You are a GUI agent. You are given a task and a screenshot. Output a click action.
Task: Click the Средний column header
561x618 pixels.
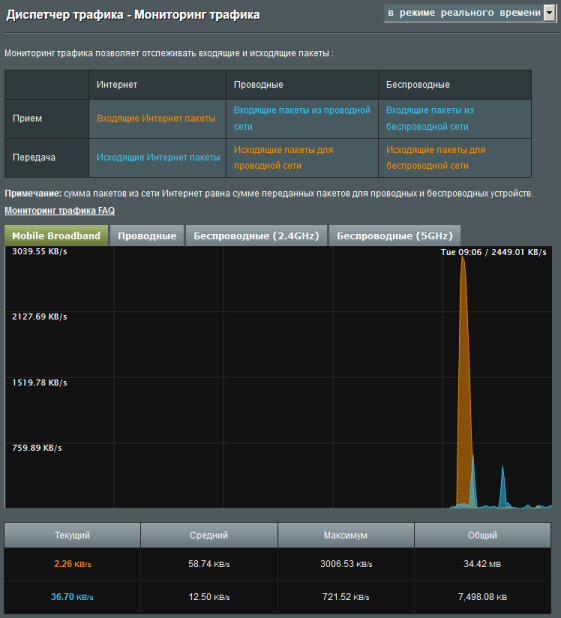point(209,535)
